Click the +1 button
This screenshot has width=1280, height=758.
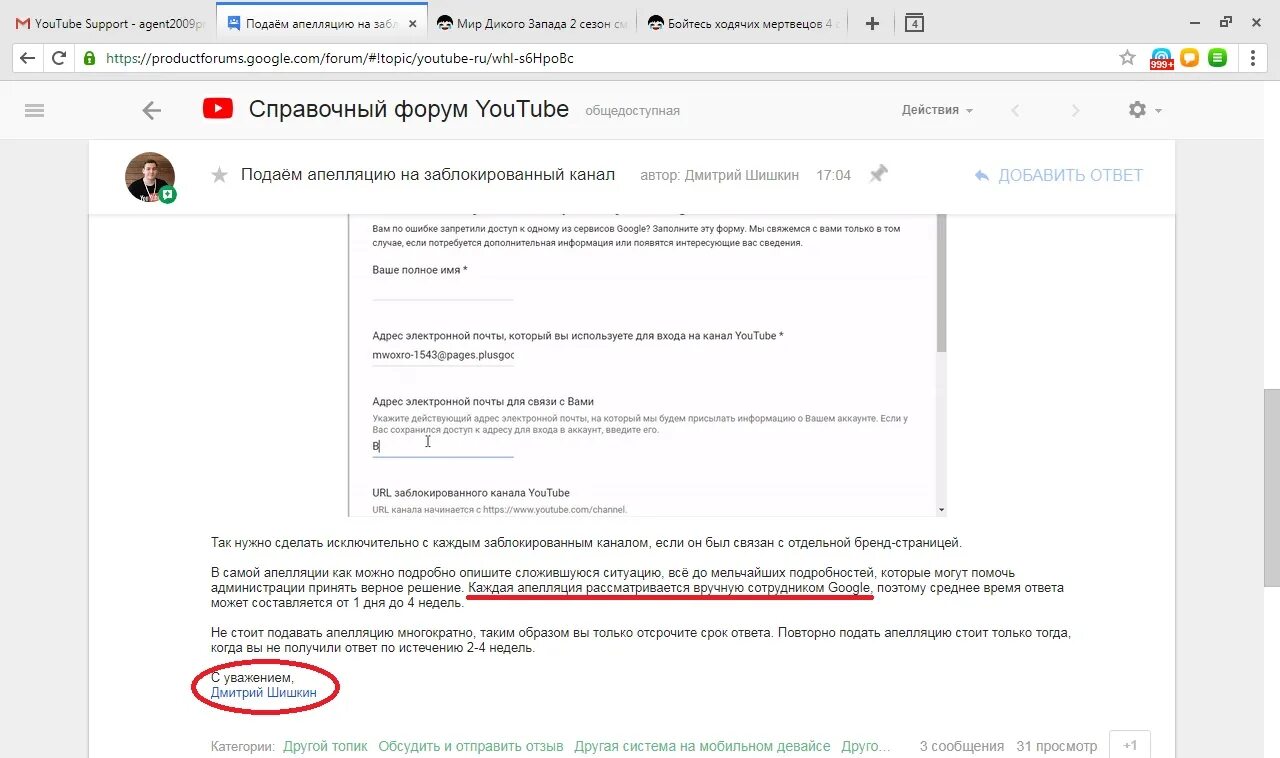point(1130,745)
